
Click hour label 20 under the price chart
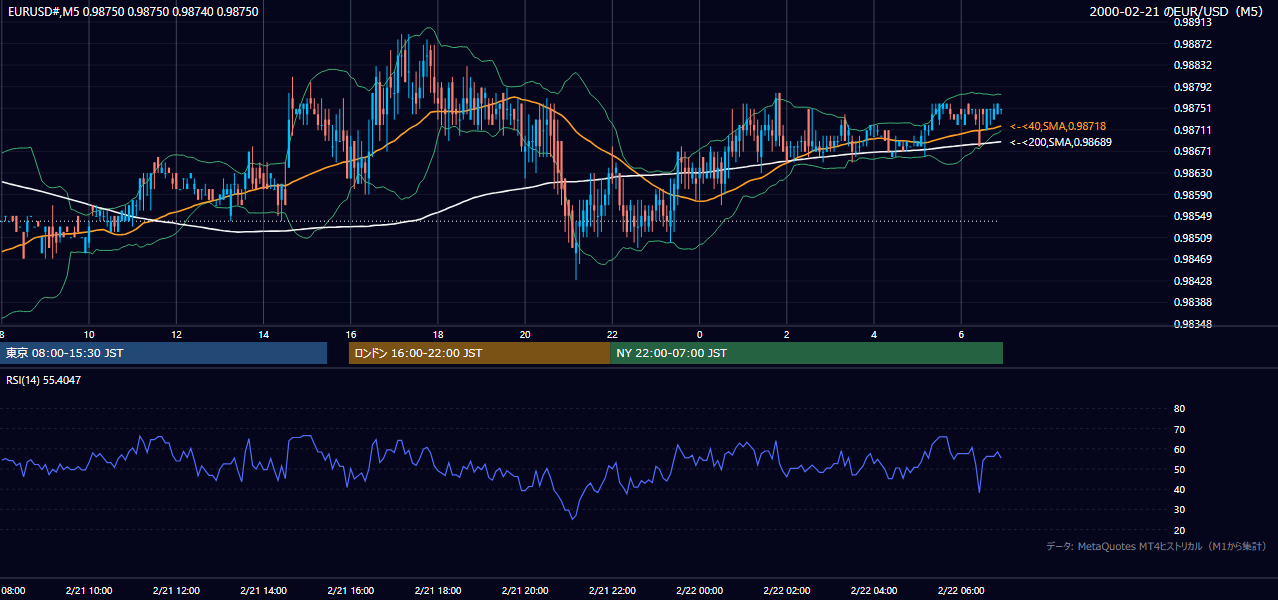pos(525,334)
